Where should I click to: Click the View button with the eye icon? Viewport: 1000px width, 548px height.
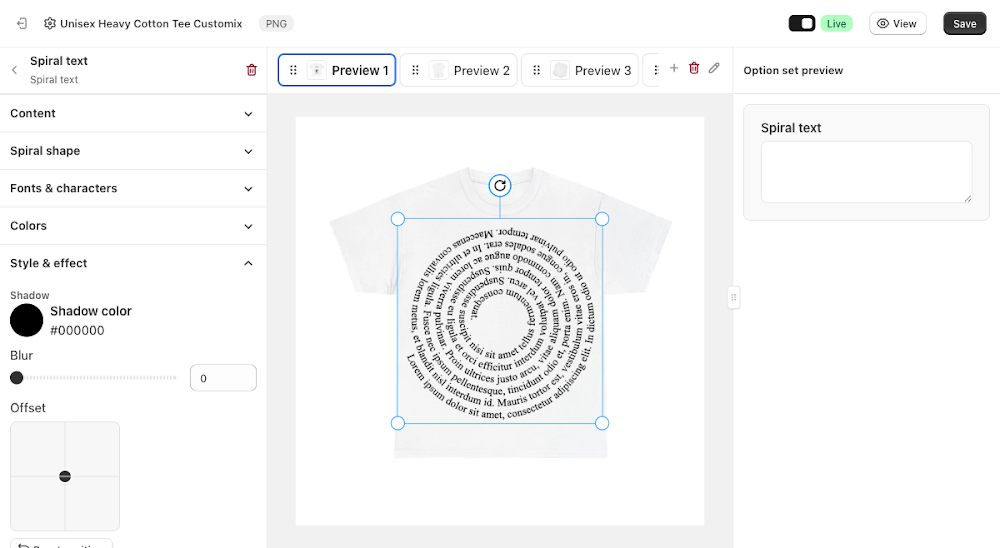897,24
